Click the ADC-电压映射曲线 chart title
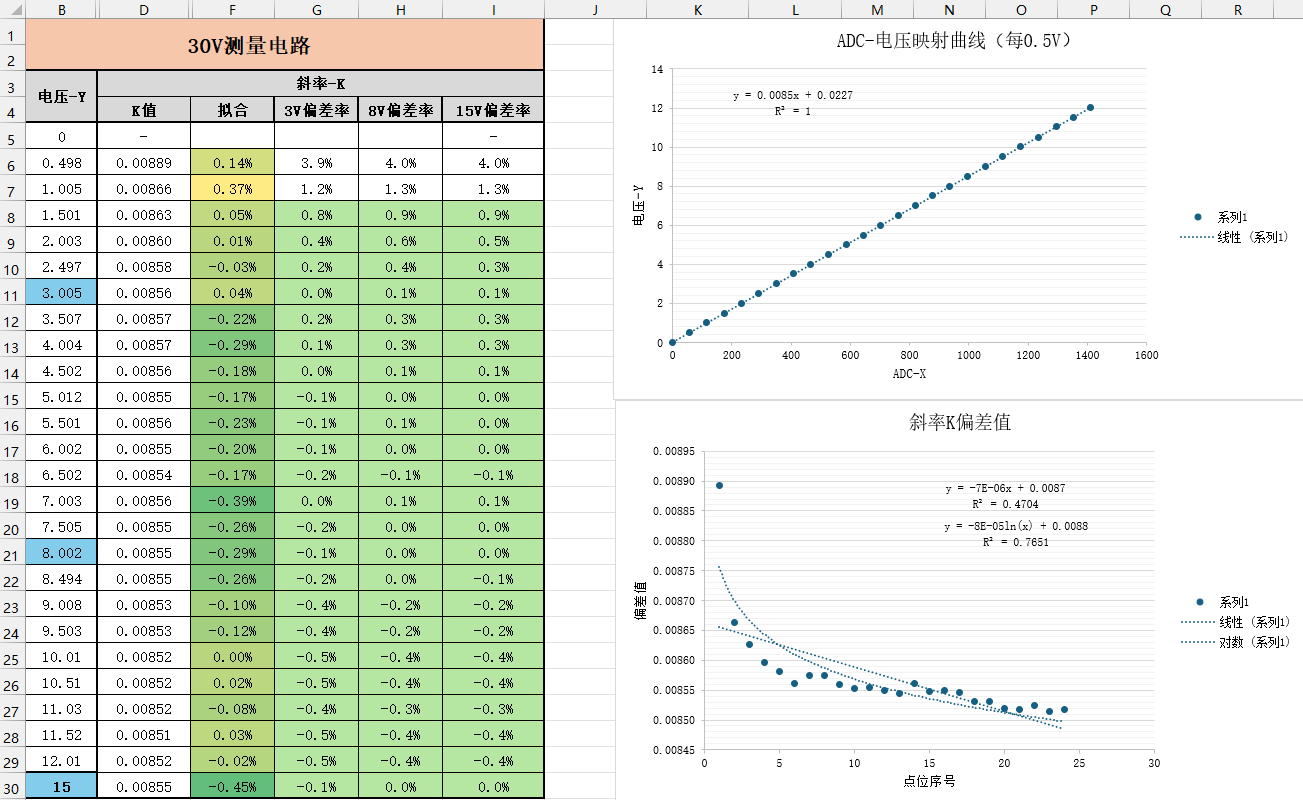 pyautogui.click(x=955, y=41)
